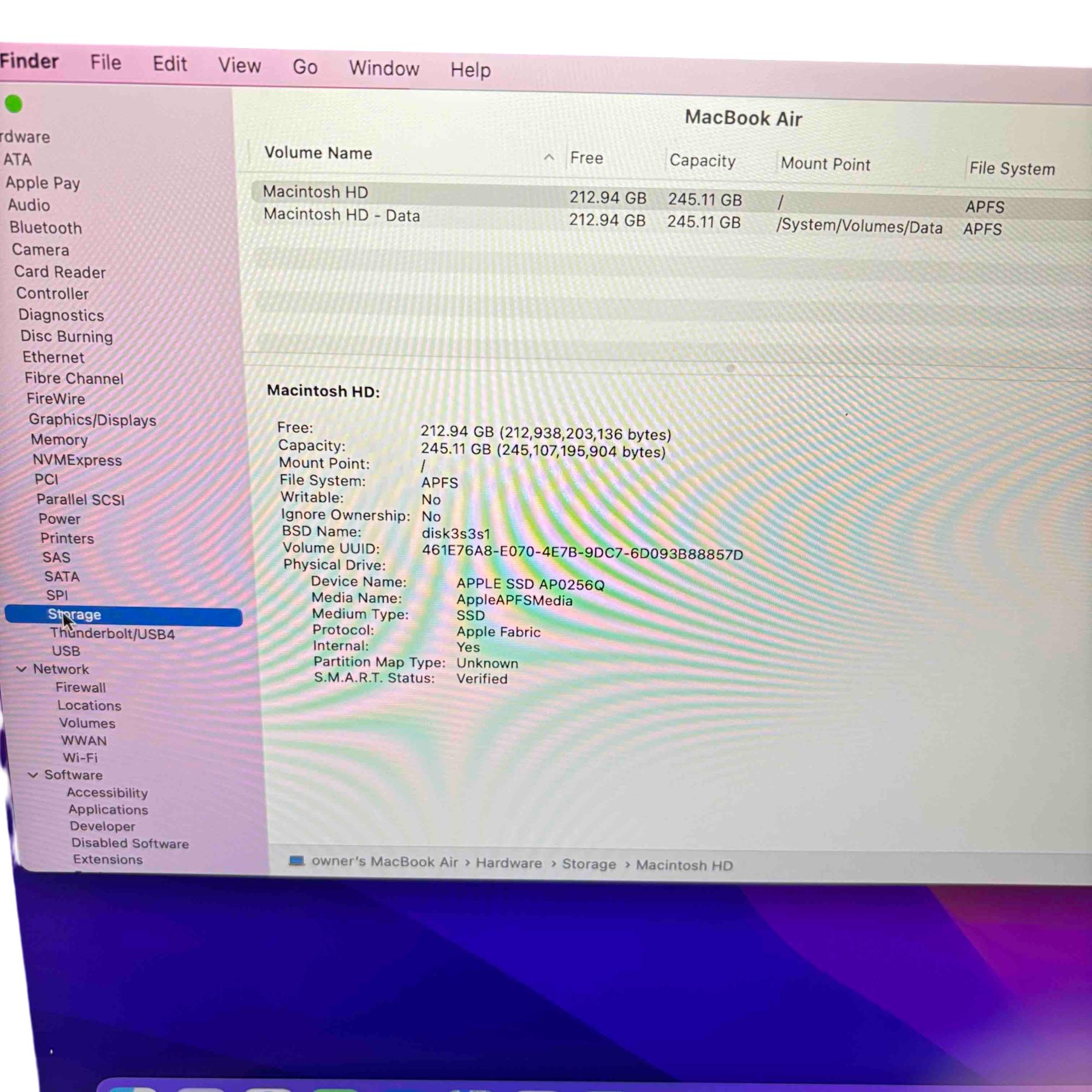Screen dimensions: 1092x1092
Task: Click the computer icon in path bar
Action: 296,860
